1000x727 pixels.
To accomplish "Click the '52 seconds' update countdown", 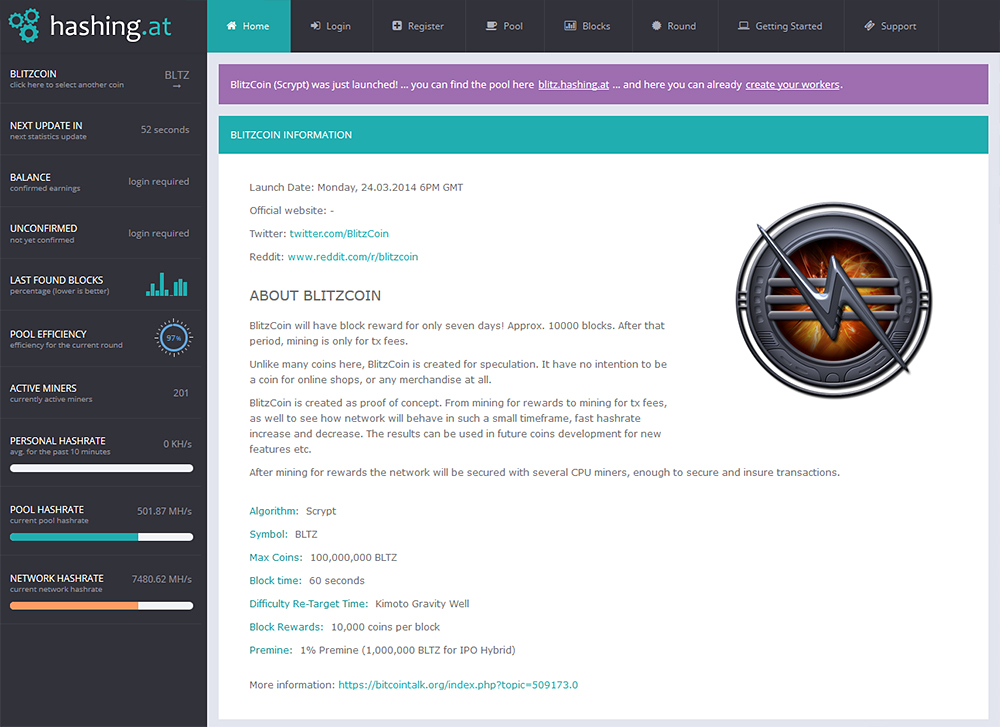I will pos(165,129).
